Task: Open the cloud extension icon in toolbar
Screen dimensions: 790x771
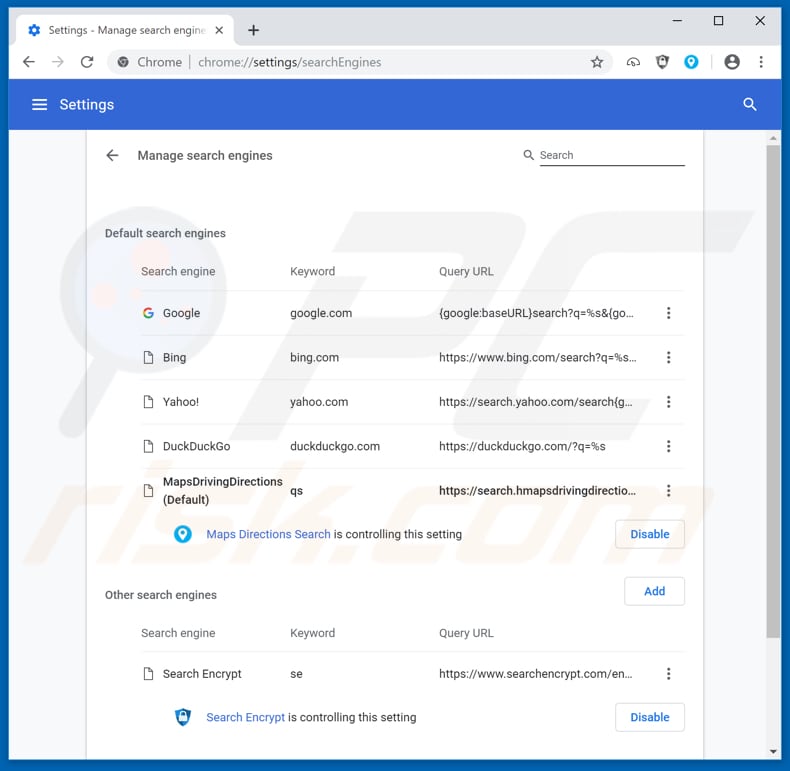Action: pyautogui.click(x=633, y=62)
